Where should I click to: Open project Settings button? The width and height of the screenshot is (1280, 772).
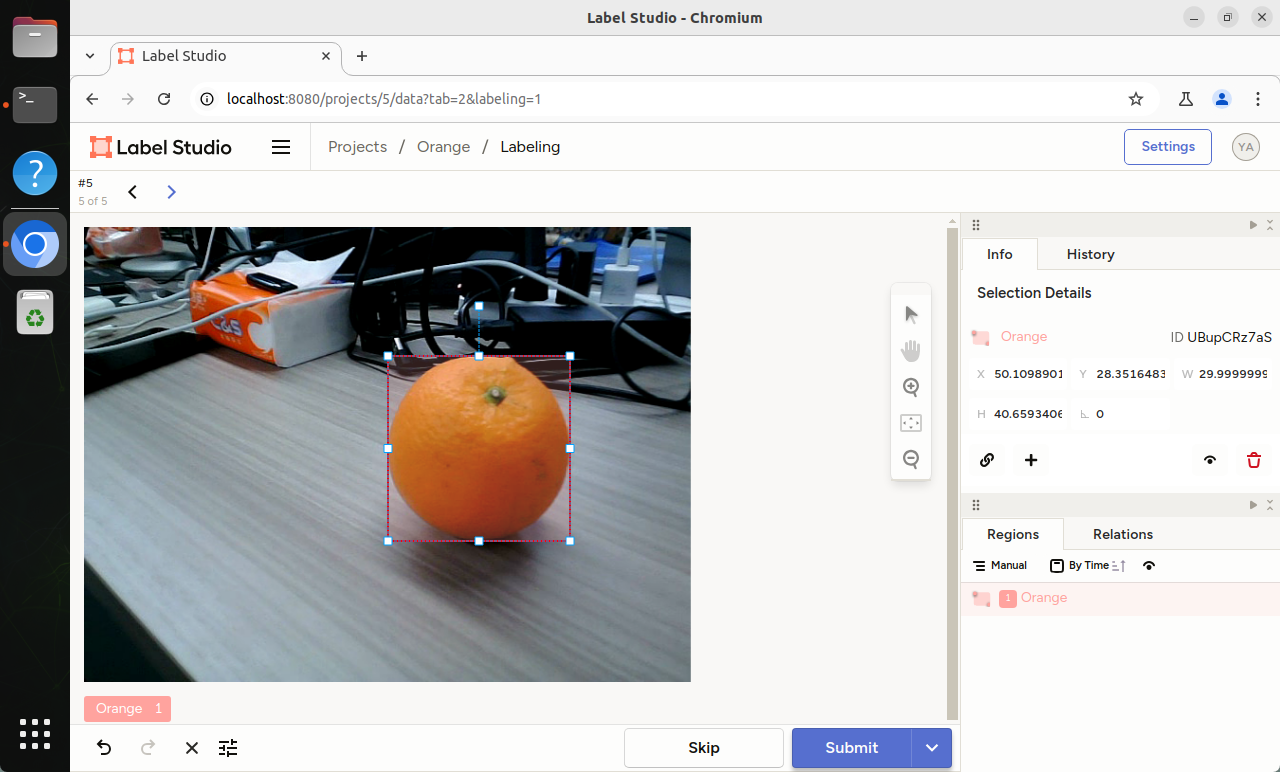1168,147
